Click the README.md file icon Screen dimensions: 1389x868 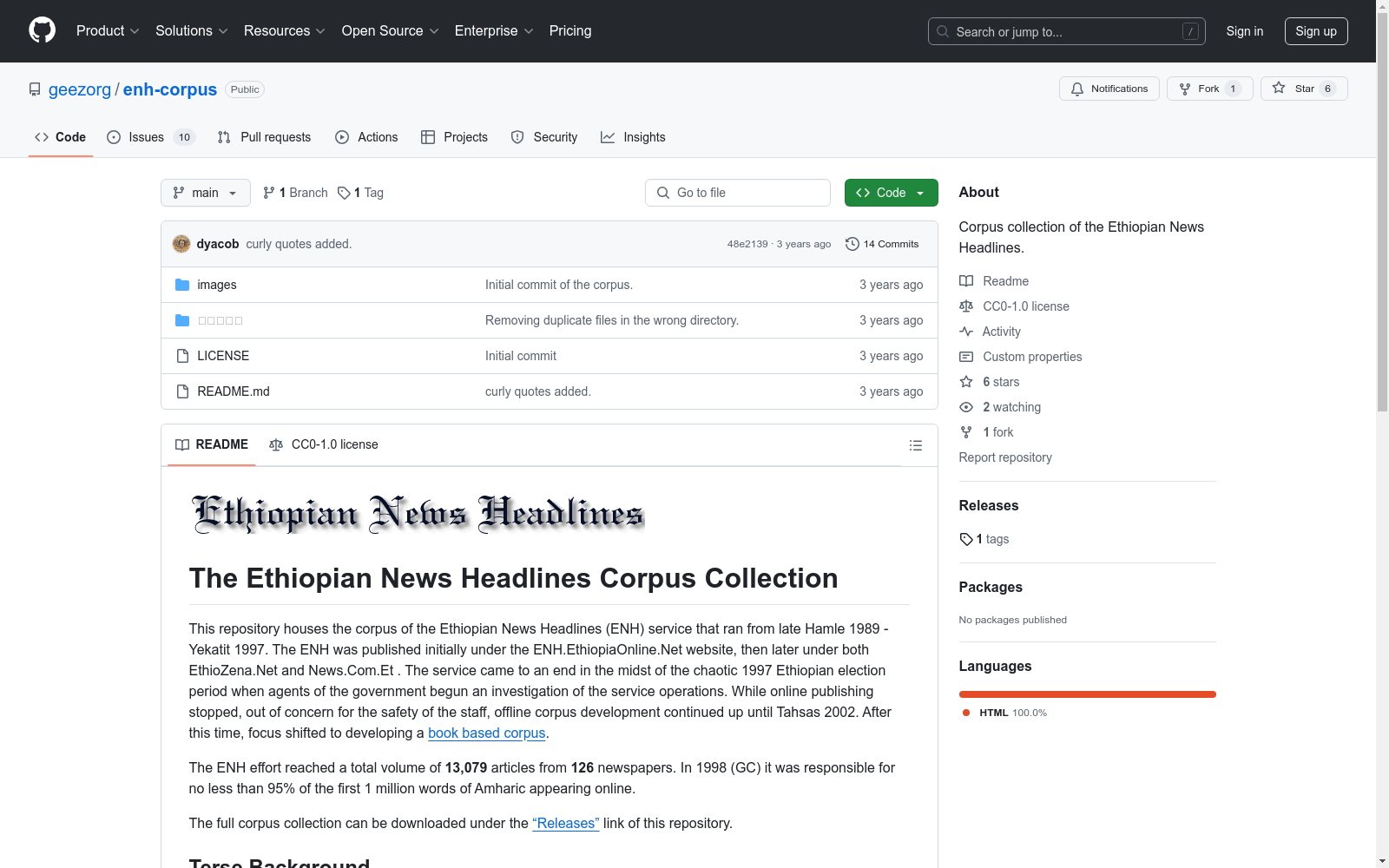(182, 391)
